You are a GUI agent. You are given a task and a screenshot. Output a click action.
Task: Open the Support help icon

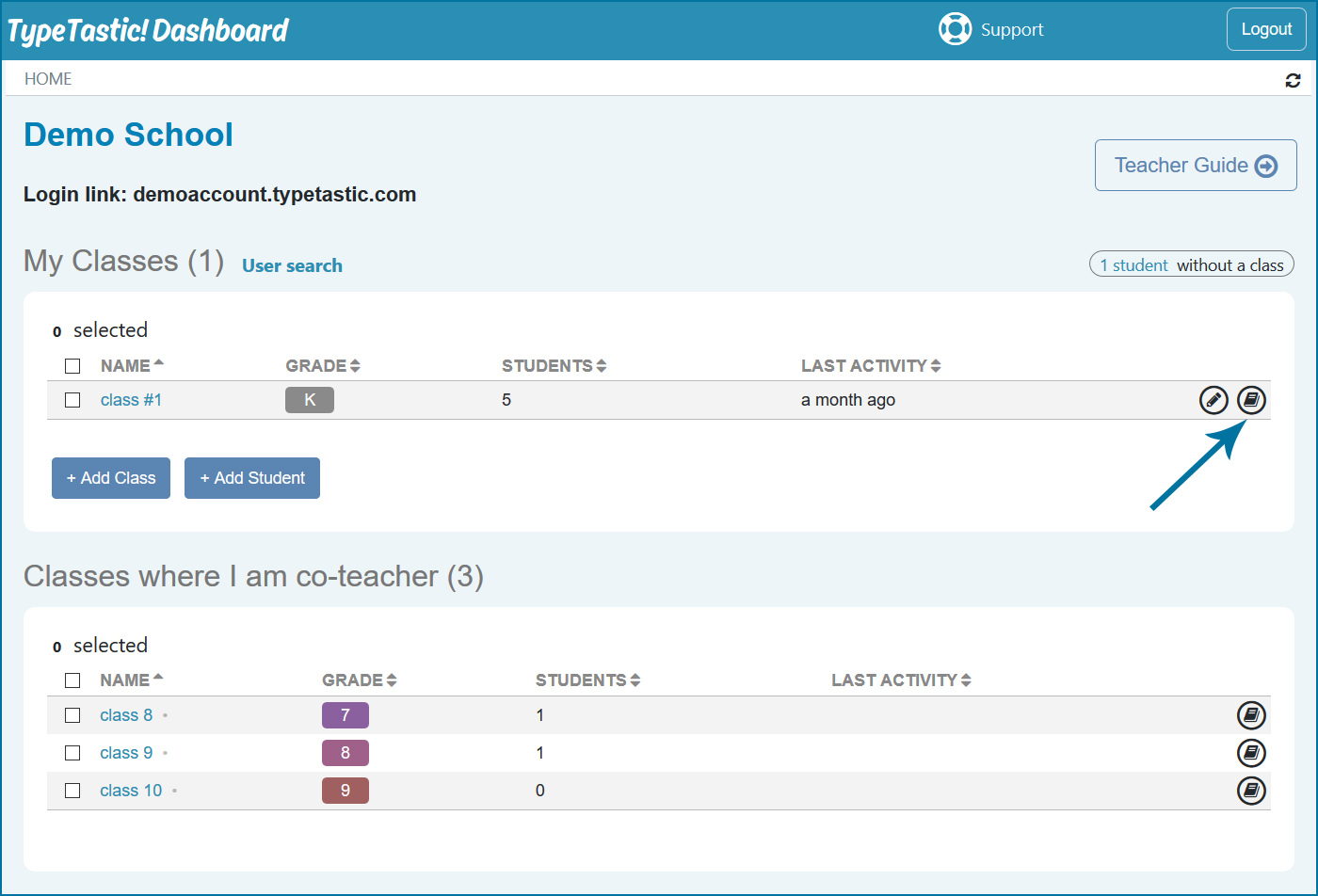[x=956, y=29]
